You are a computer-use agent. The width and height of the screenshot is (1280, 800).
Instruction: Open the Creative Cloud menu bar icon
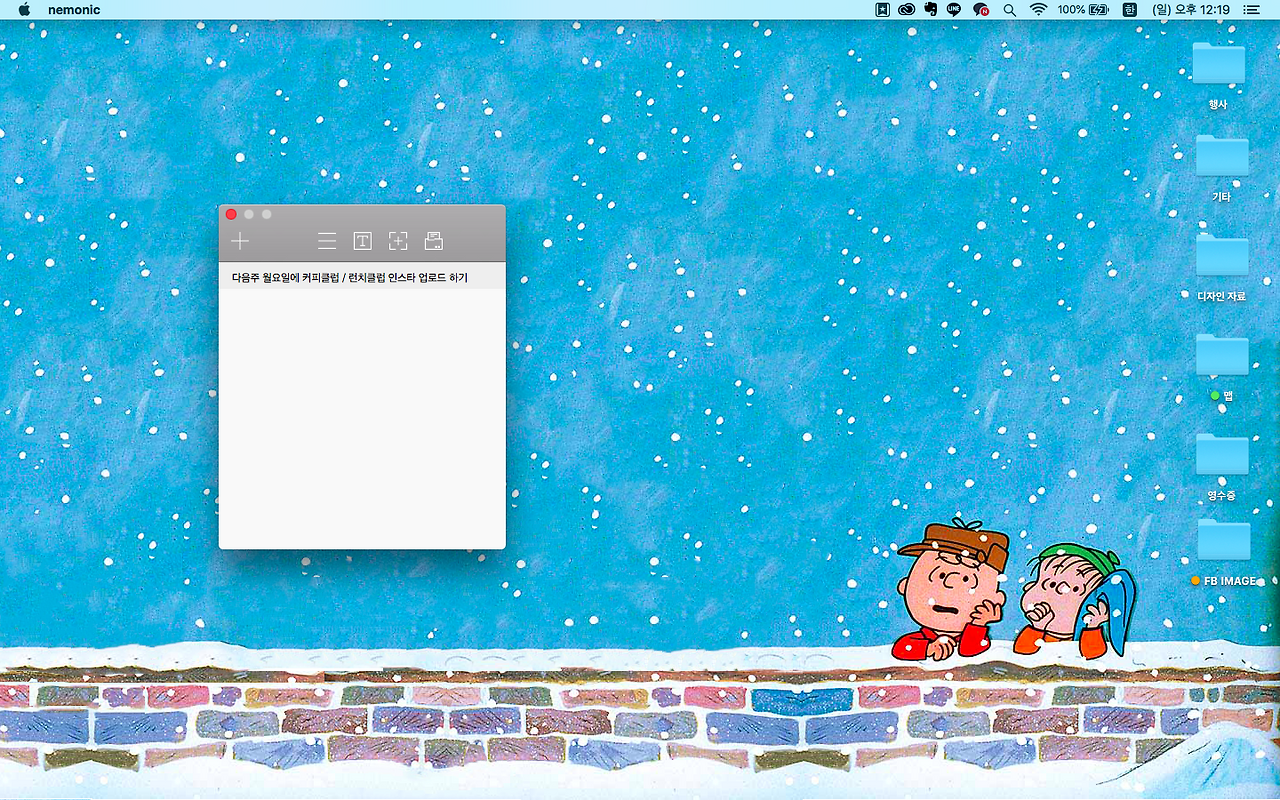coord(907,9)
